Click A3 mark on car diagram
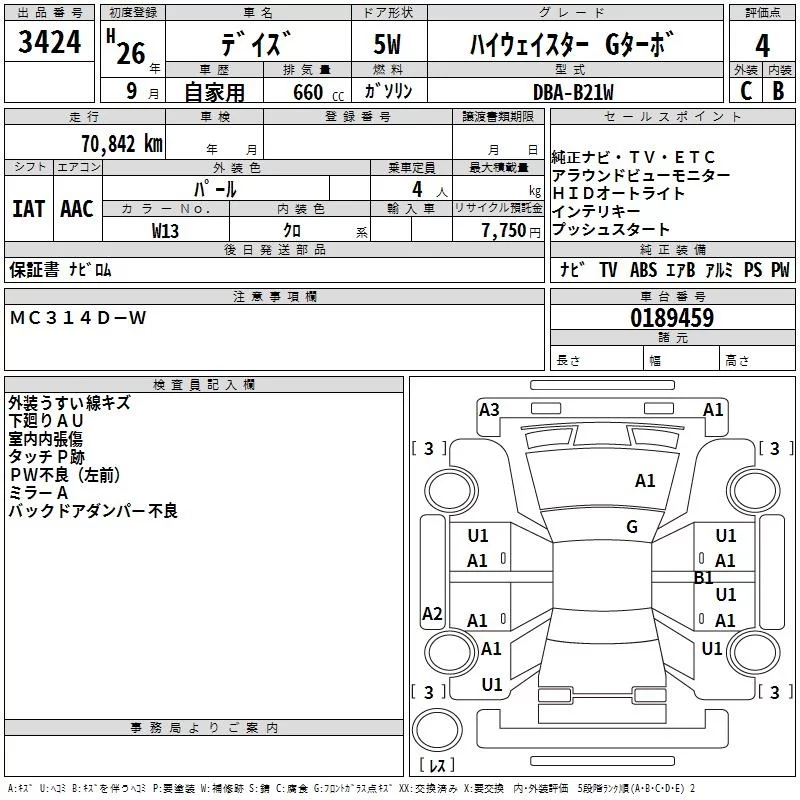This screenshot has width=800, height=800. tap(489, 410)
